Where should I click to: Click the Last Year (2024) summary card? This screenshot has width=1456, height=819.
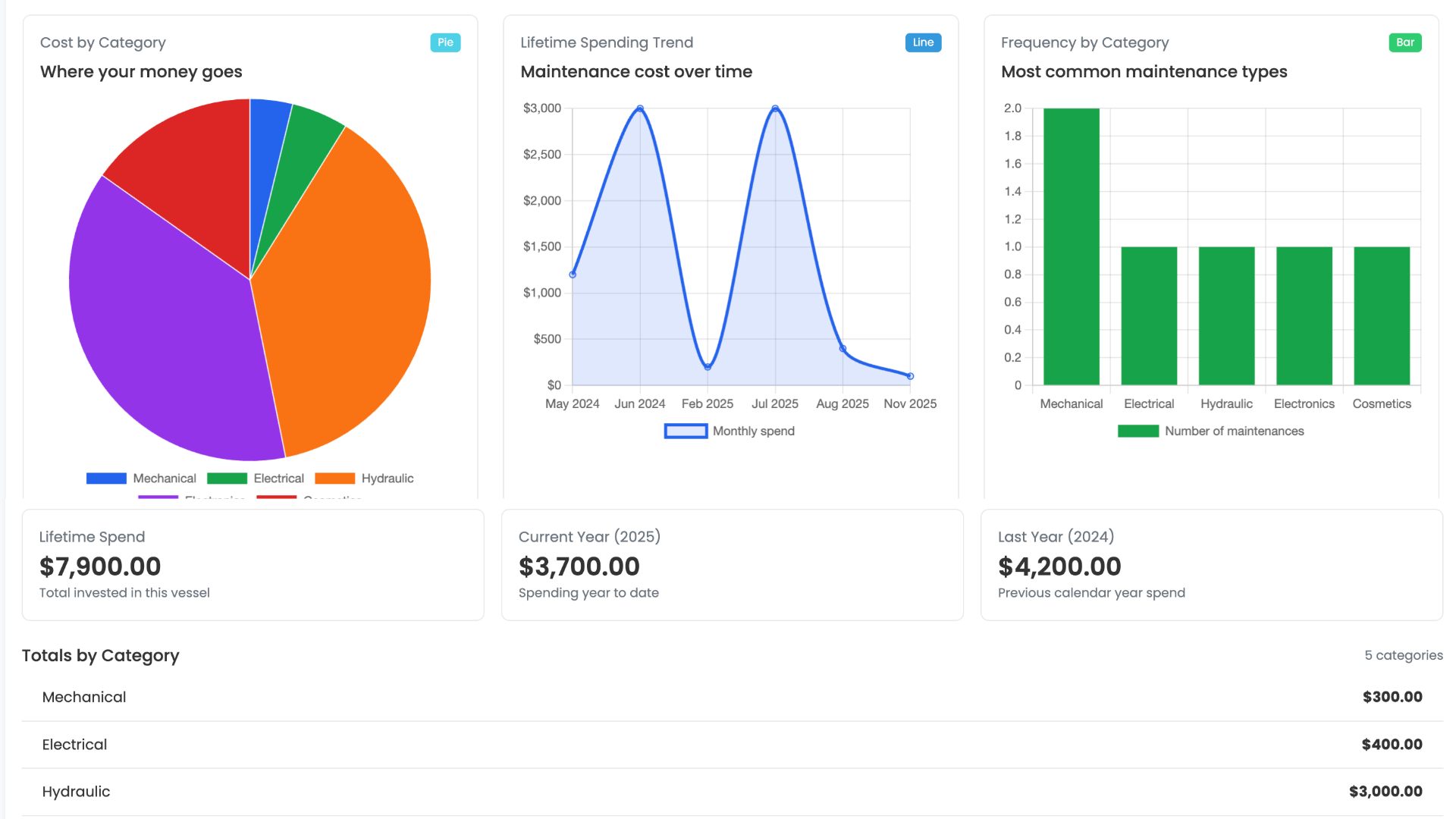(x=1211, y=565)
